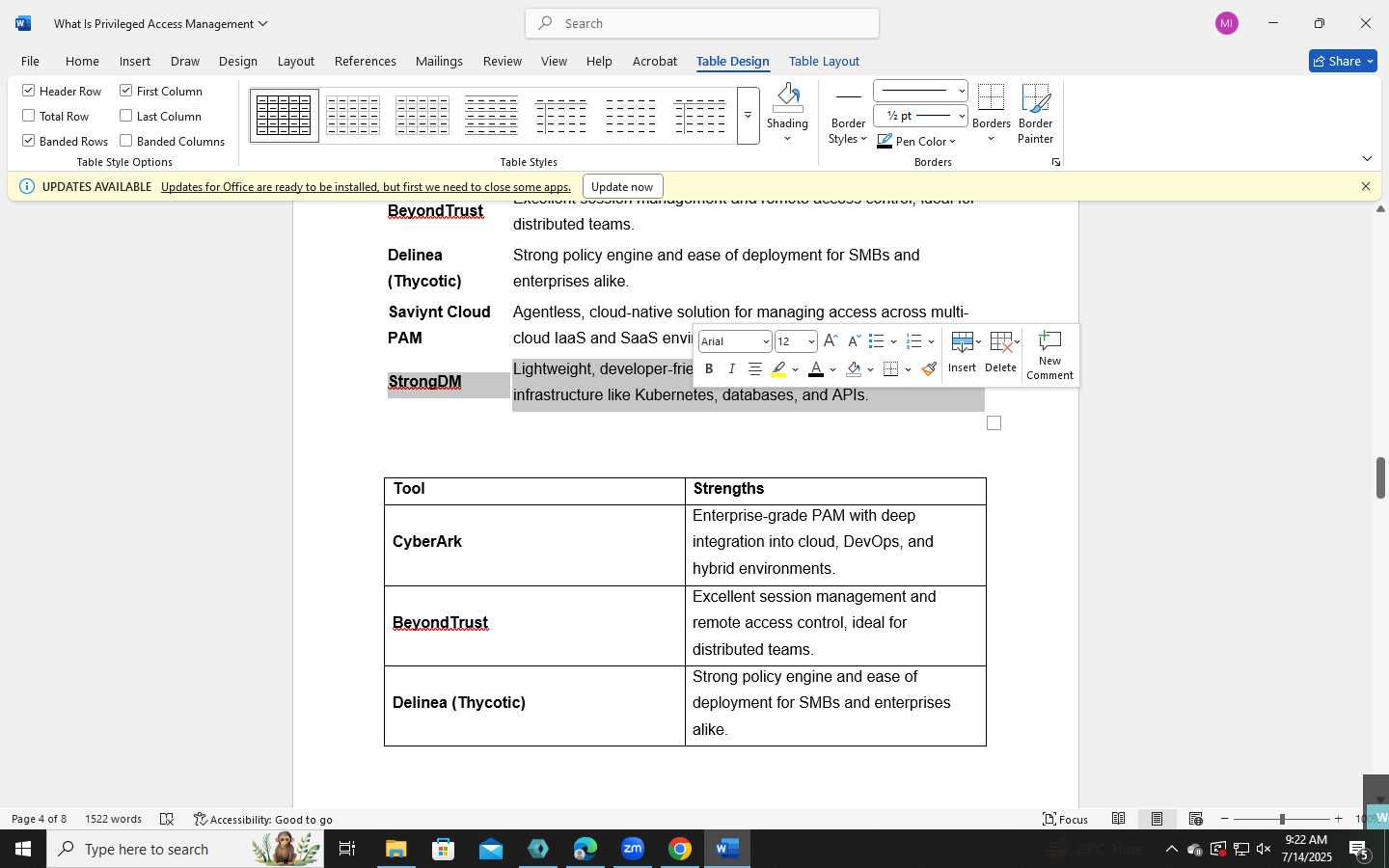Apply a bulleted list from the mini toolbar
Screen dimensions: 1389x868
tap(876, 341)
